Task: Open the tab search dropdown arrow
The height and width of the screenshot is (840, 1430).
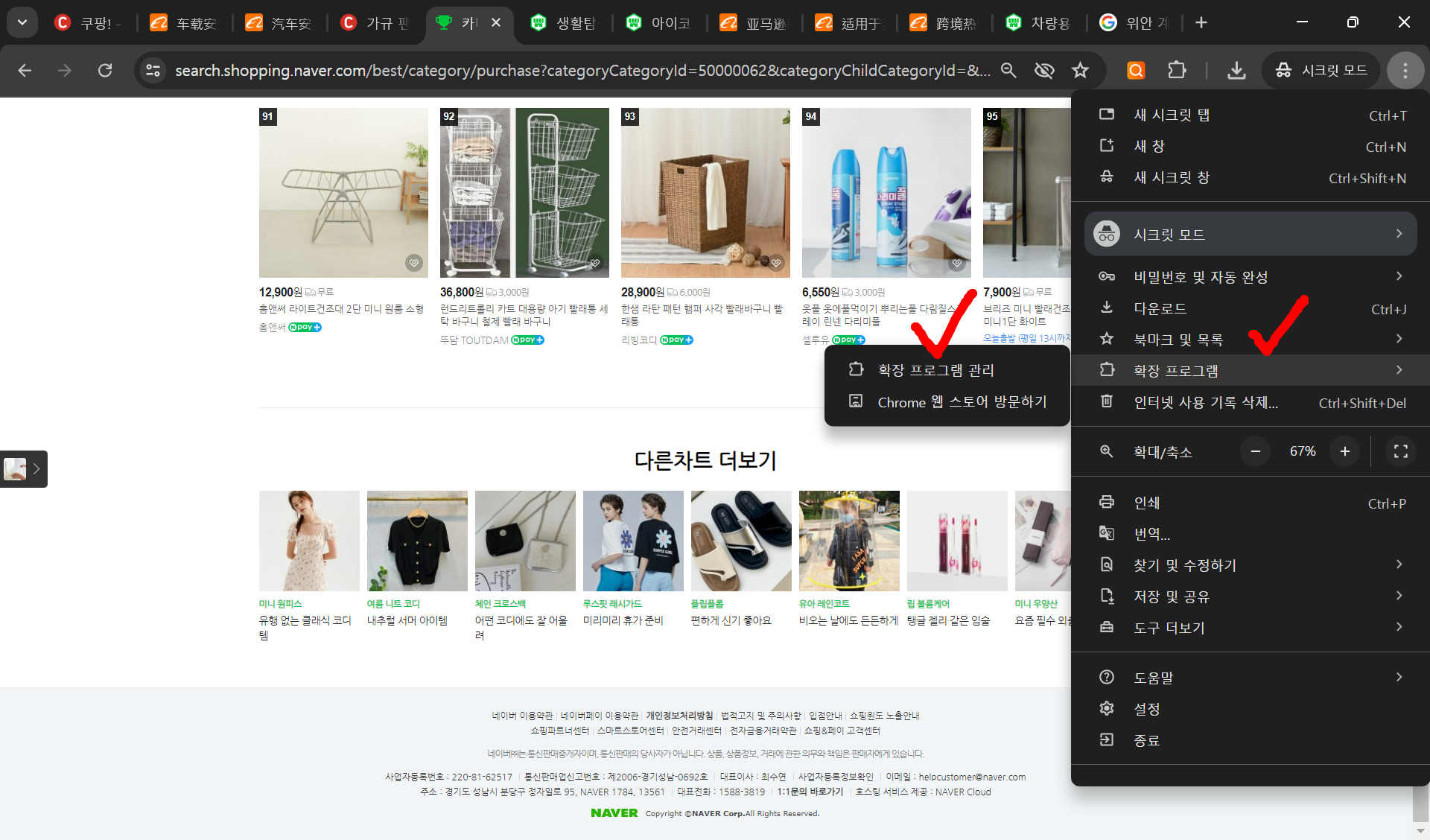Action: click(22, 22)
